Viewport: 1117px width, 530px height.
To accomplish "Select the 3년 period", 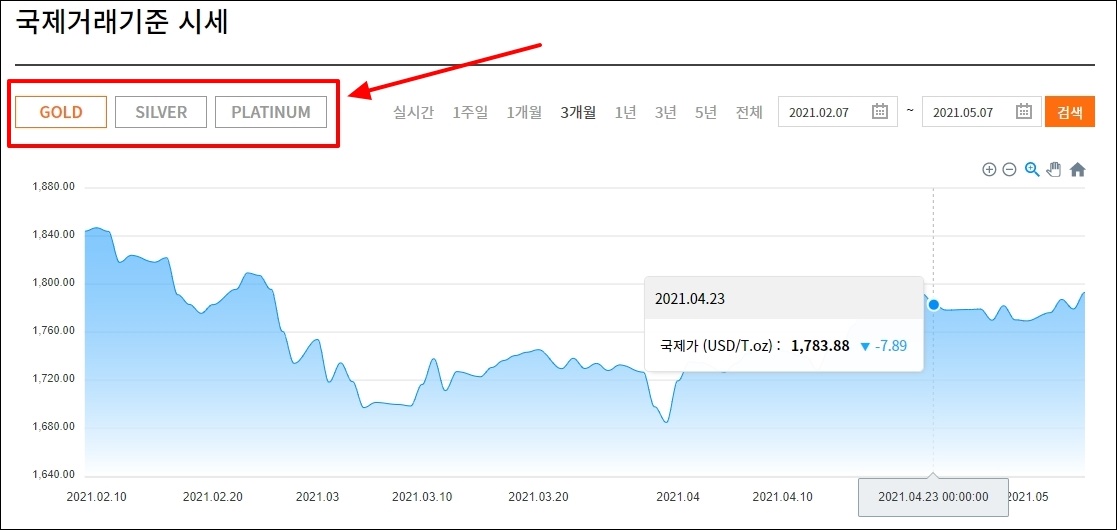I will (x=665, y=113).
